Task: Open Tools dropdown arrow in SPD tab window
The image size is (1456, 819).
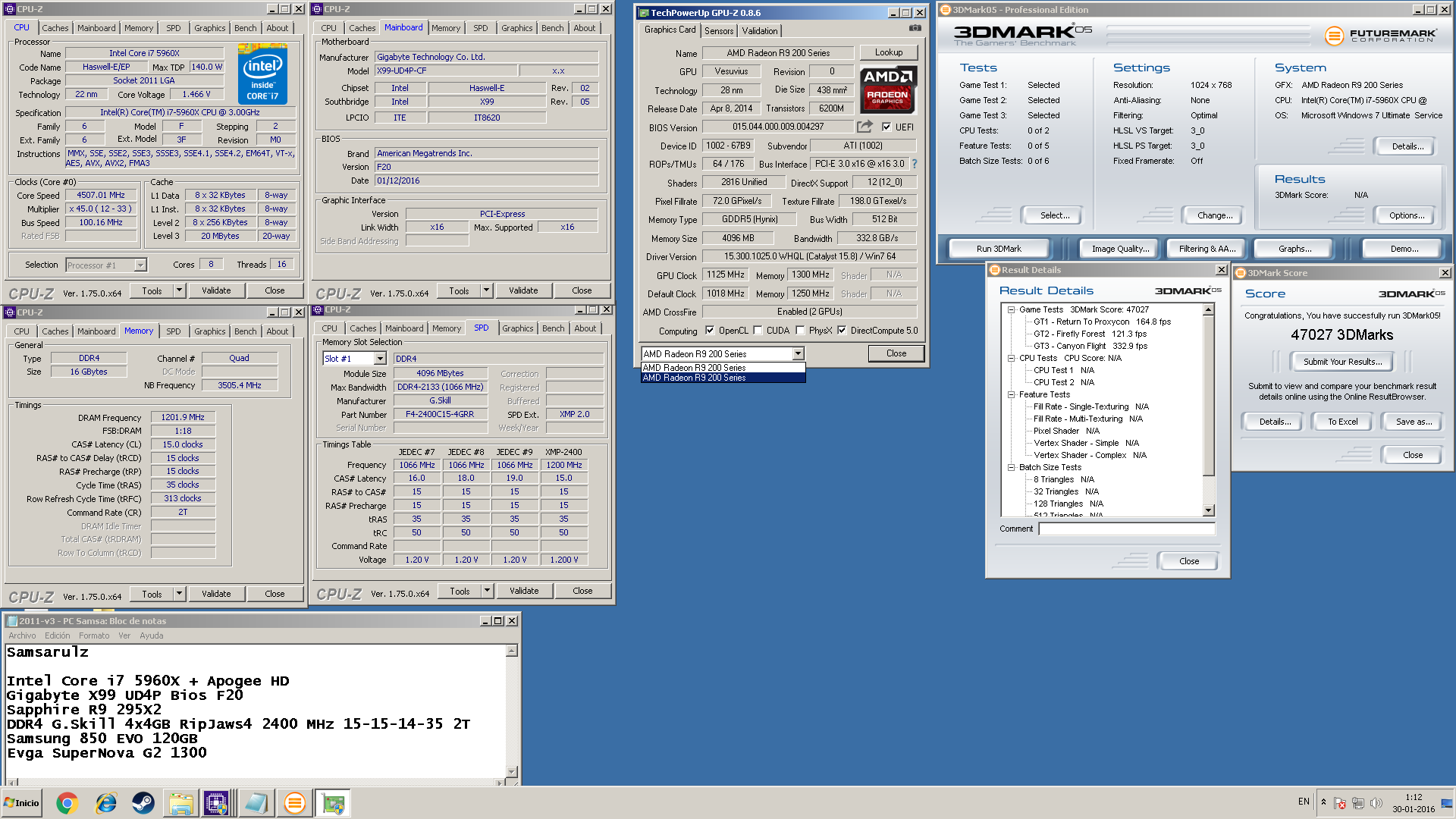Action: (x=488, y=591)
